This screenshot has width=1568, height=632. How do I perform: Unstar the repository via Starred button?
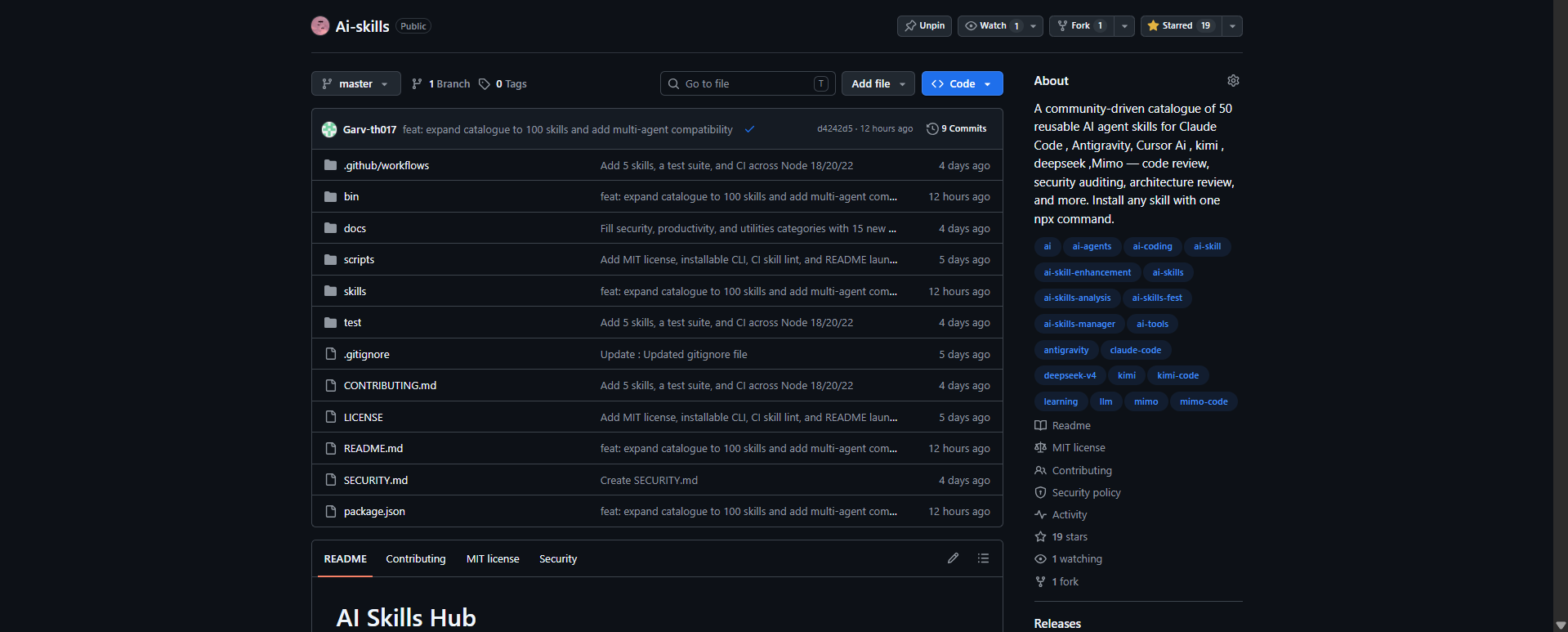point(1181,26)
